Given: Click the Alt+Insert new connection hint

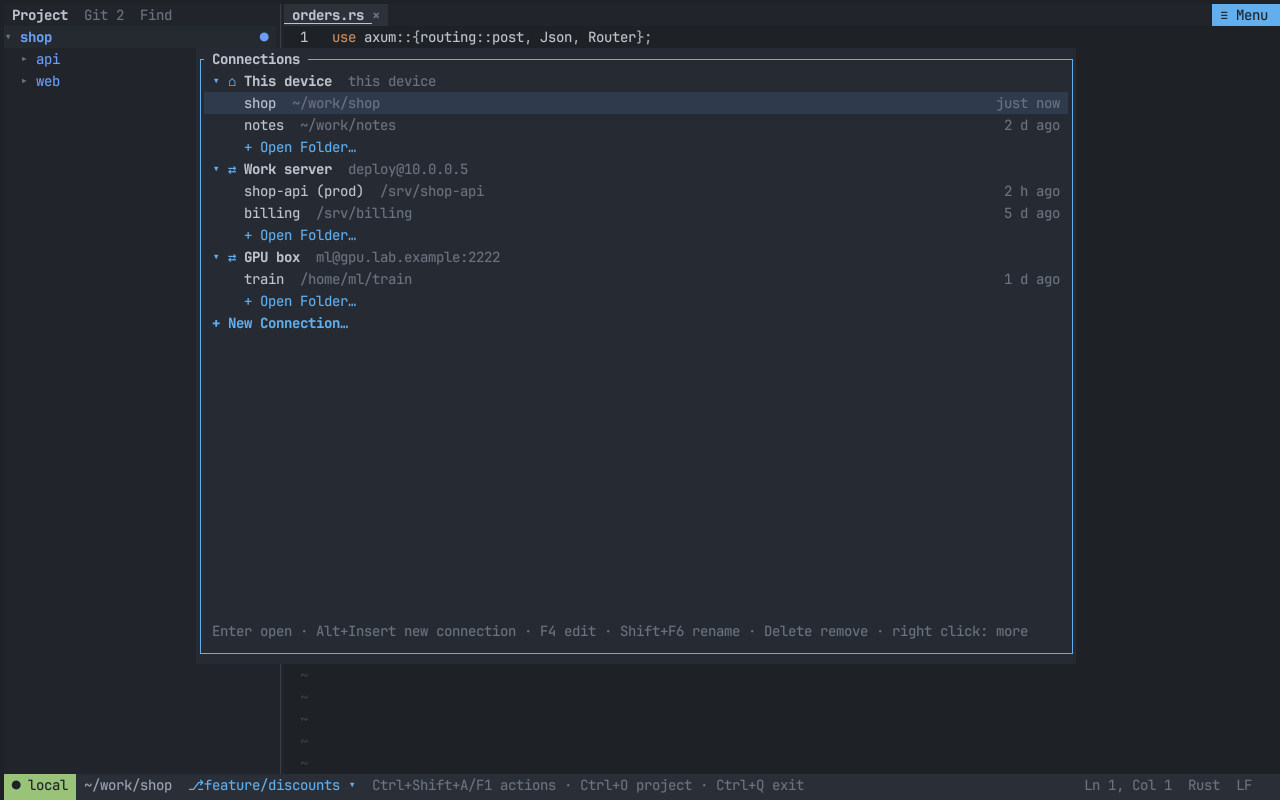Looking at the screenshot, I should click(416, 631).
